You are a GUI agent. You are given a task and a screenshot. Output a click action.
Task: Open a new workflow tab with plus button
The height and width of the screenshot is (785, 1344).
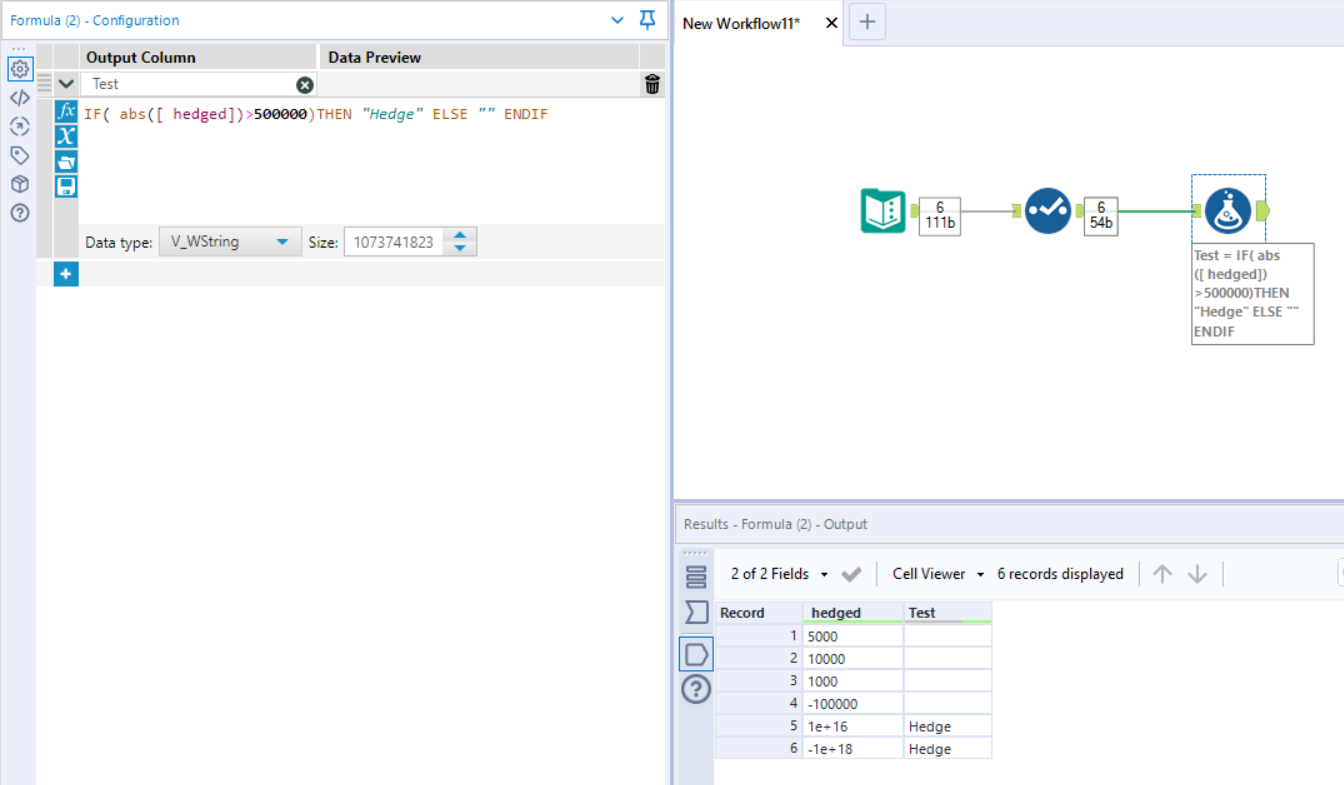[x=866, y=21]
